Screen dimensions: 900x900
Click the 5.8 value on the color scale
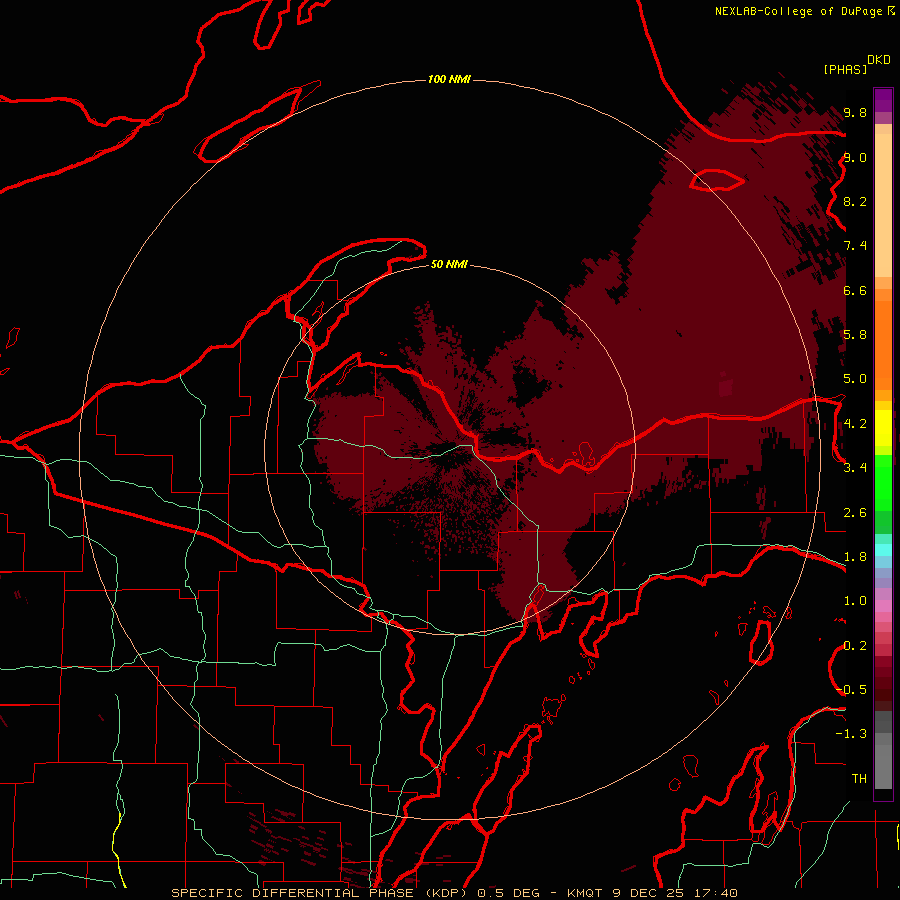[x=855, y=335]
